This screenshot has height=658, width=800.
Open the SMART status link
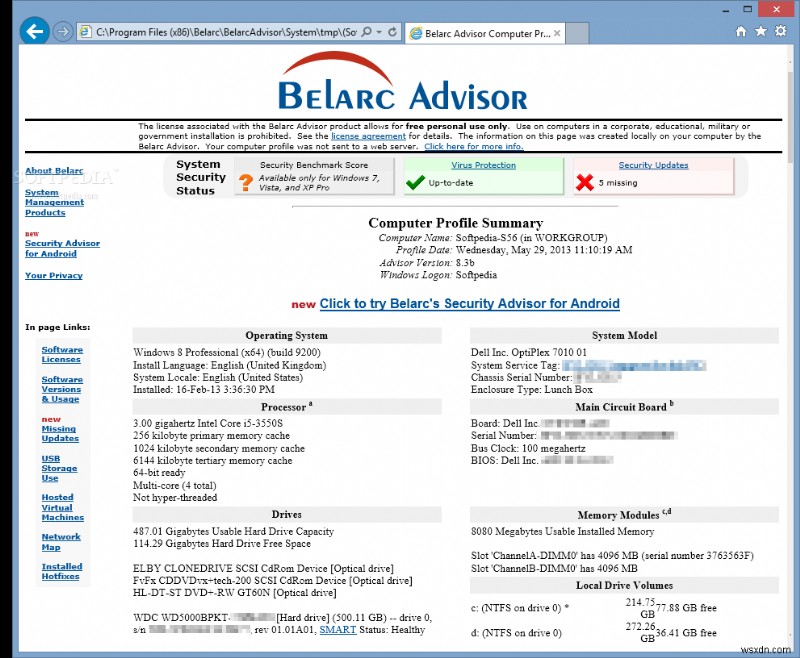coord(338,630)
